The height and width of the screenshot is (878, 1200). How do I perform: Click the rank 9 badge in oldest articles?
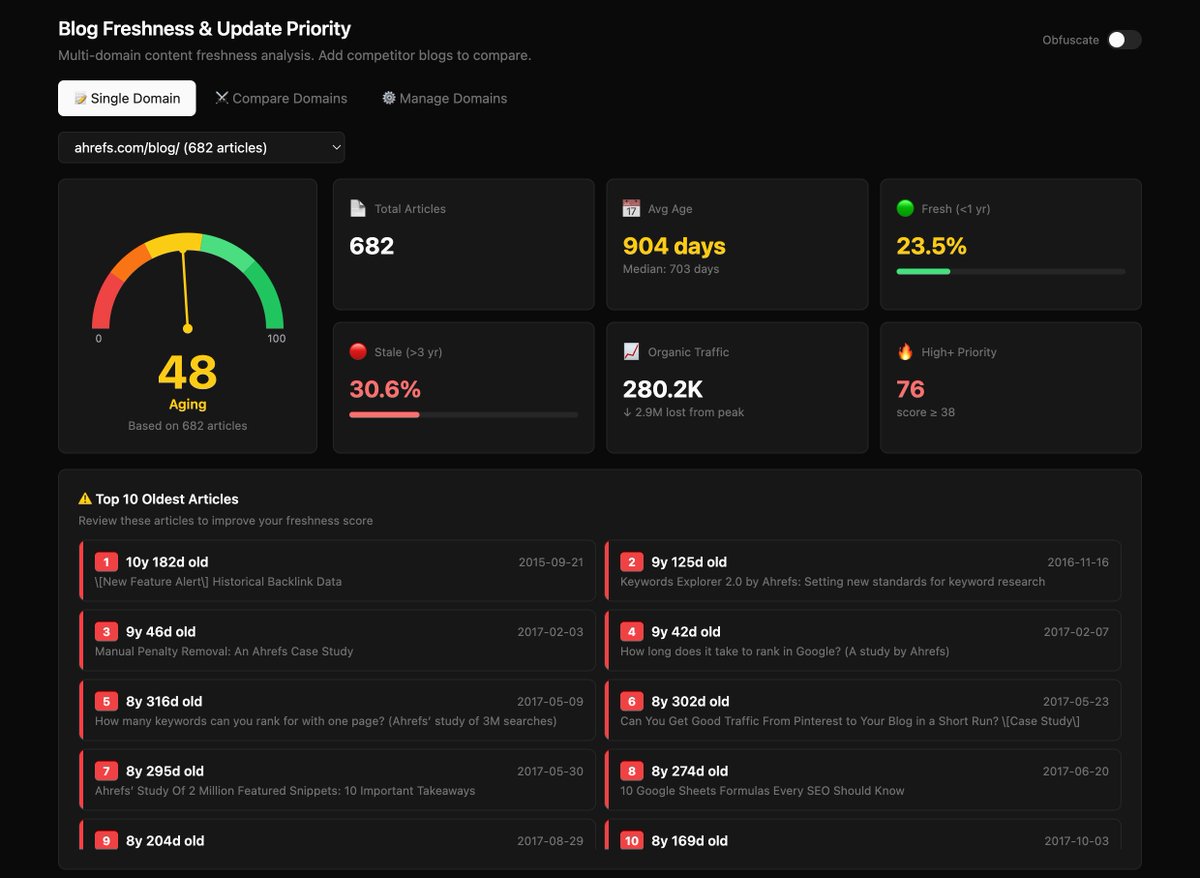106,840
